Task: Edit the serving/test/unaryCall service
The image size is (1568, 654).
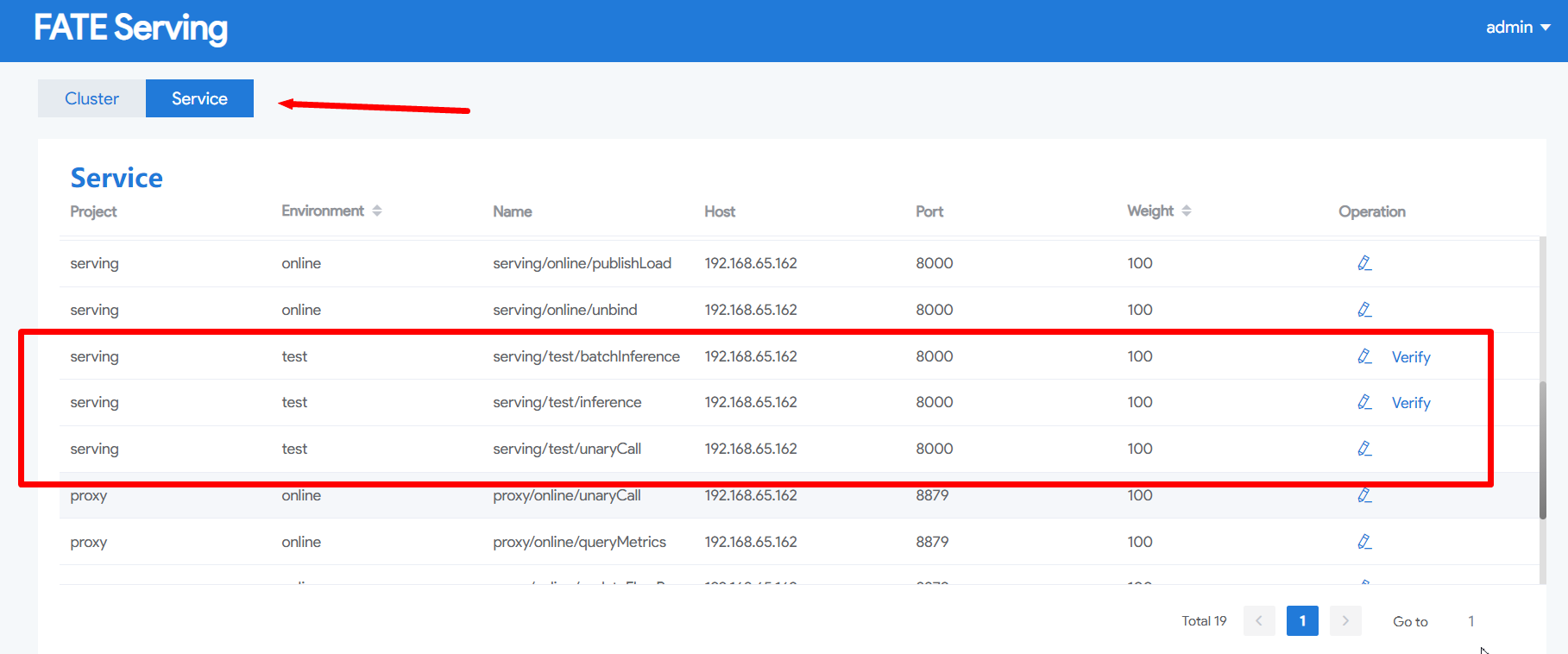Action: coord(1364,449)
